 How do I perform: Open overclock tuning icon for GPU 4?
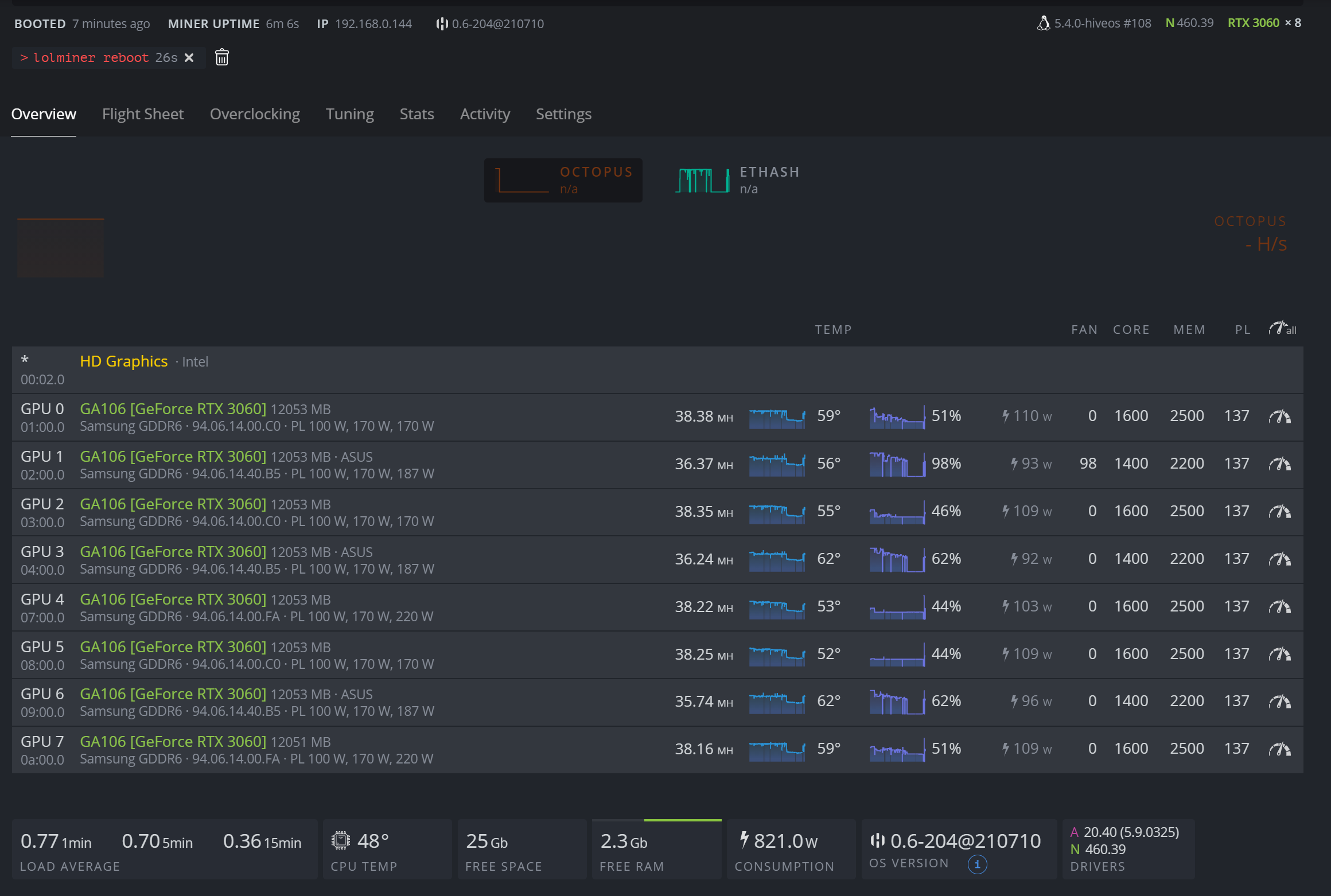tap(1280, 607)
